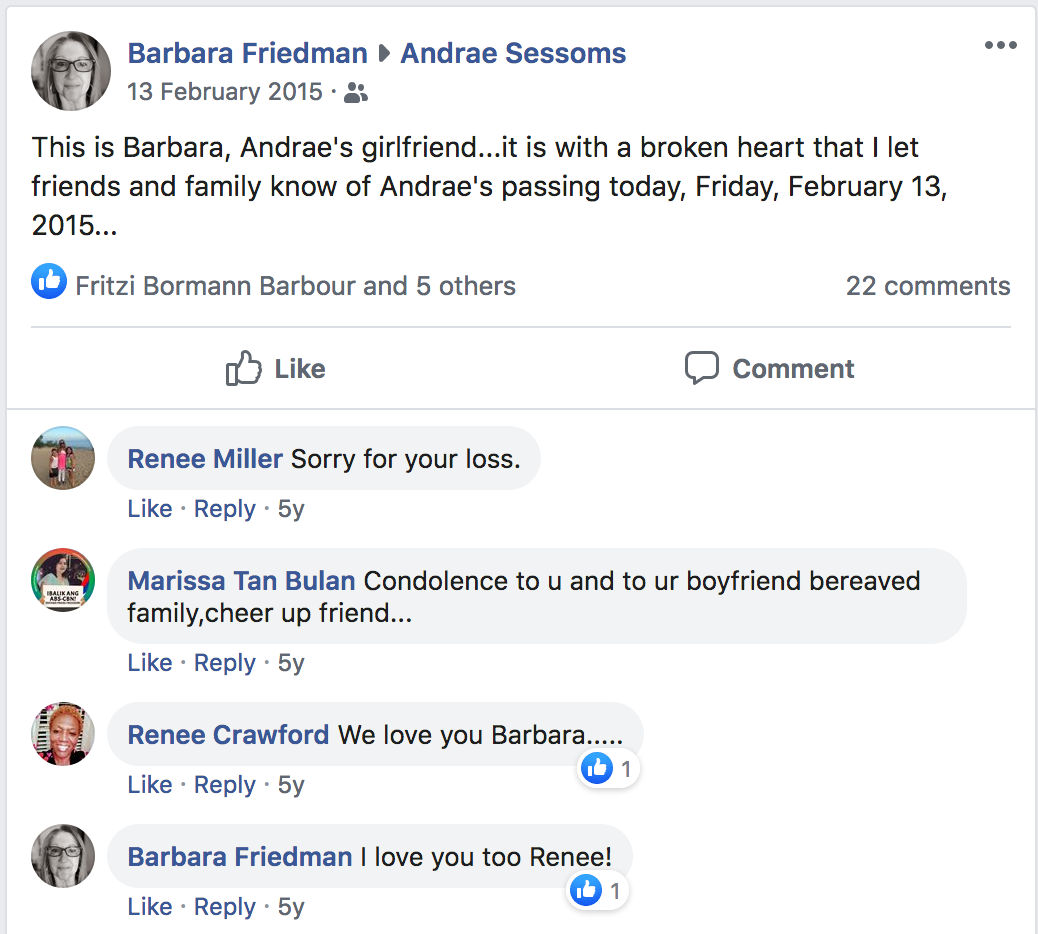This screenshot has width=1038, height=934.
Task: Open Barbara Friedman's profile picture at top
Action: 70,70
